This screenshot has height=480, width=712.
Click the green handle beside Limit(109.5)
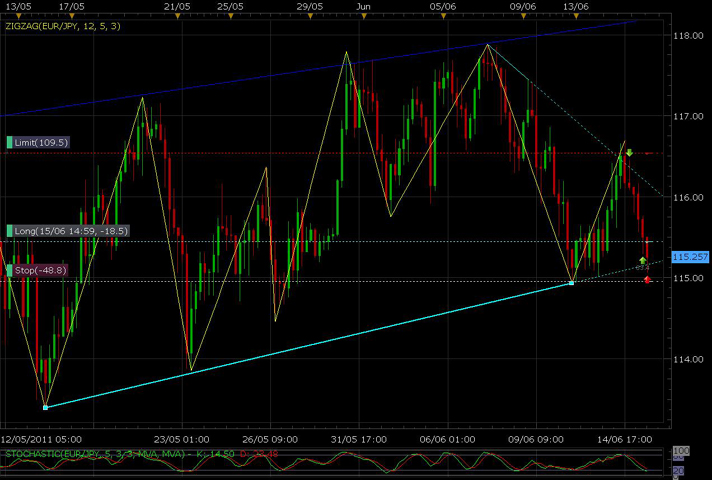tap(9, 143)
